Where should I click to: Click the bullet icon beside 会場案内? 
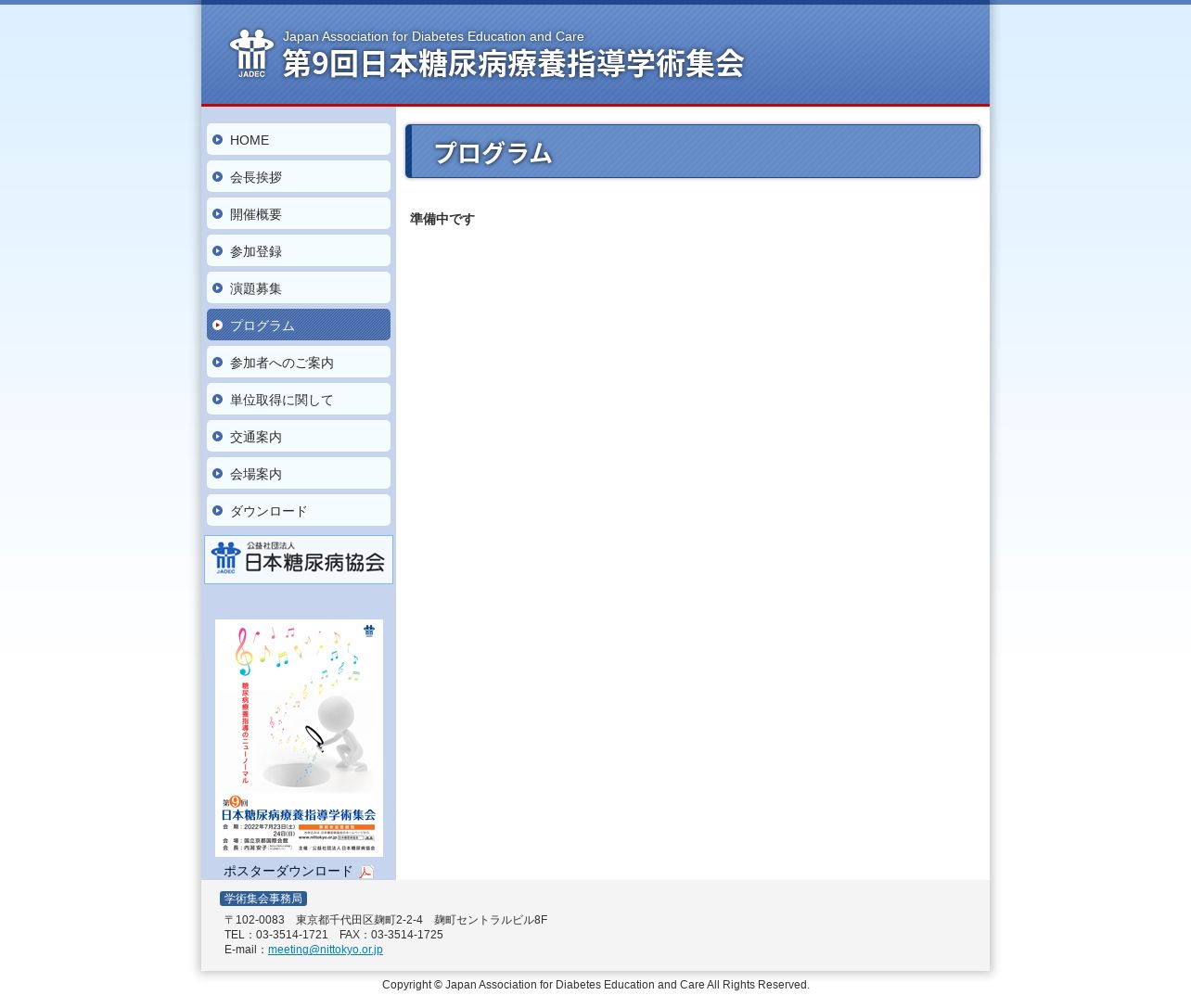[x=217, y=473]
